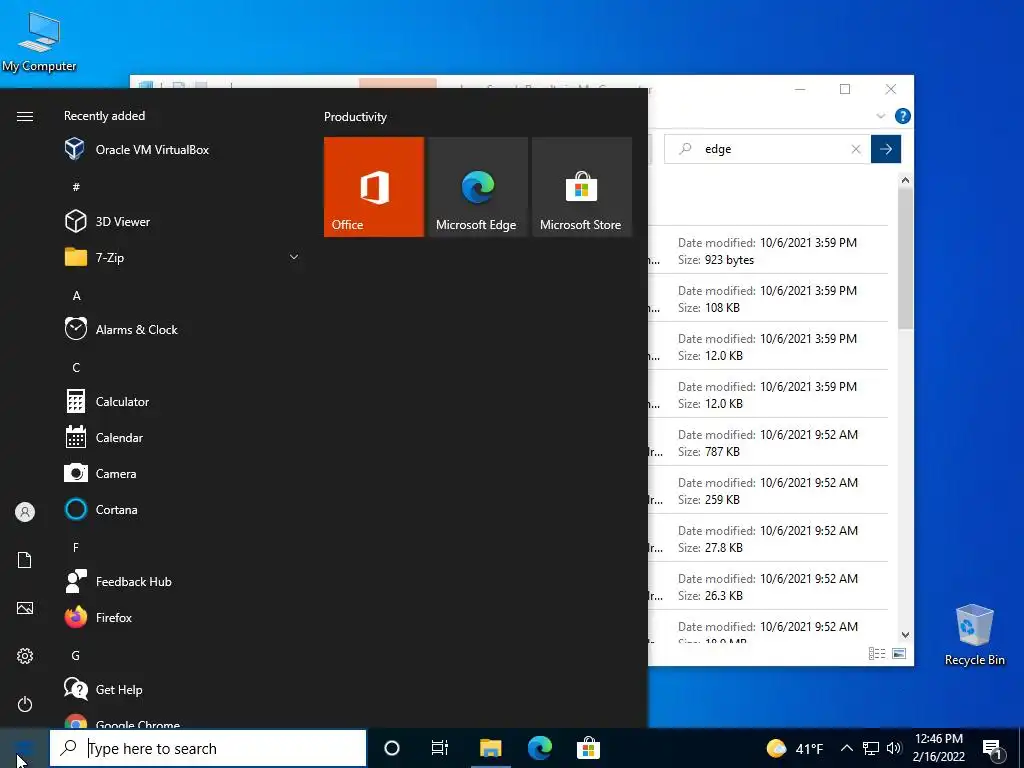Screen dimensions: 1024x768
Task: Run the Explorer search arrow button
Action: point(886,149)
